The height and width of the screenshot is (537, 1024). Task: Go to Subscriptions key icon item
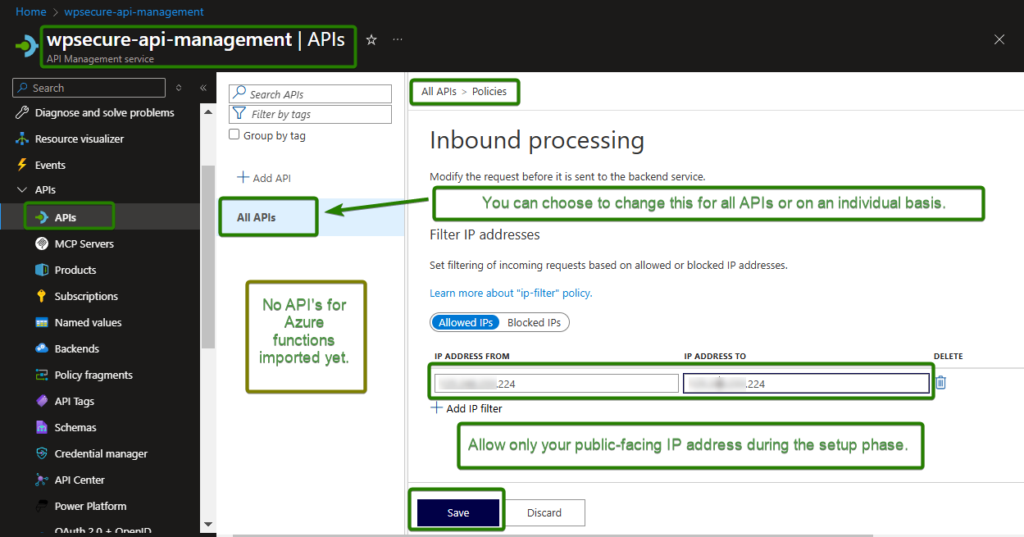85,296
